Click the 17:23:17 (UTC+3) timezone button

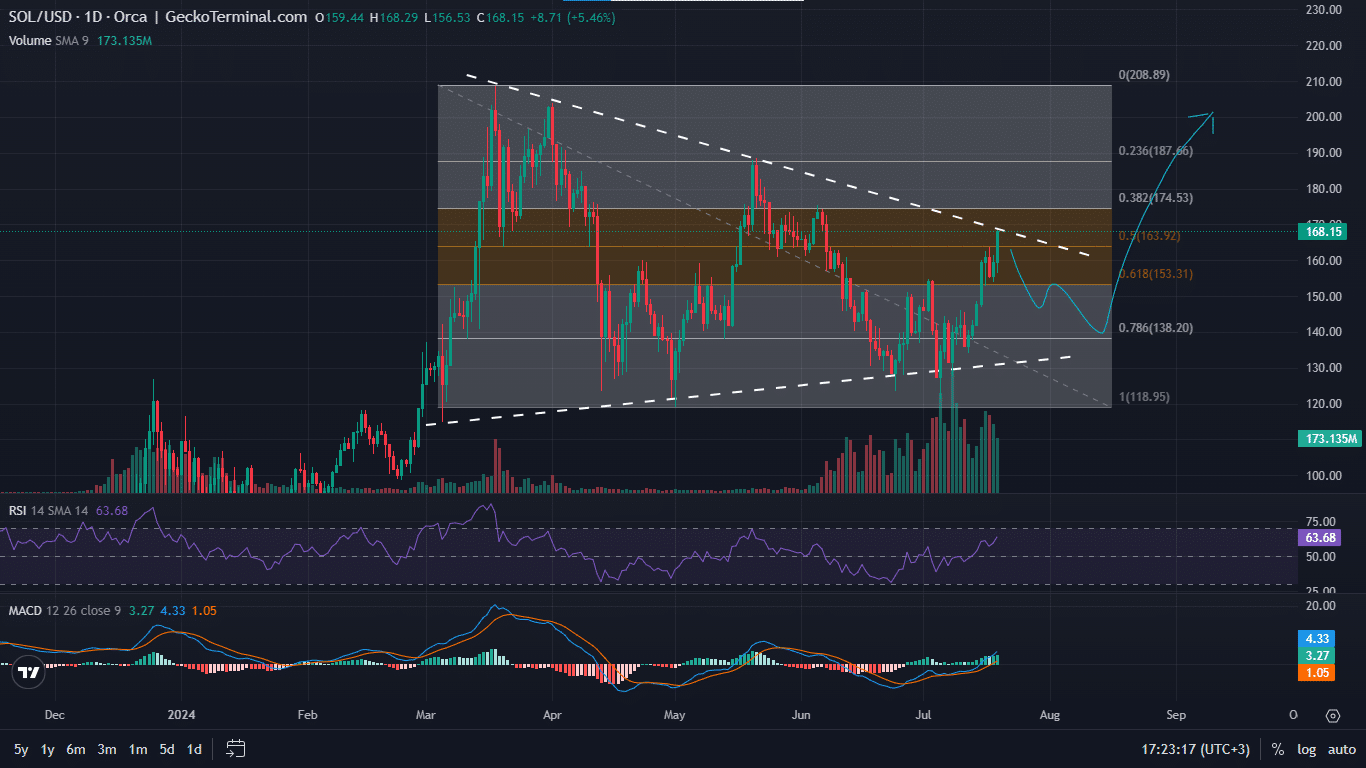pos(1198,749)
